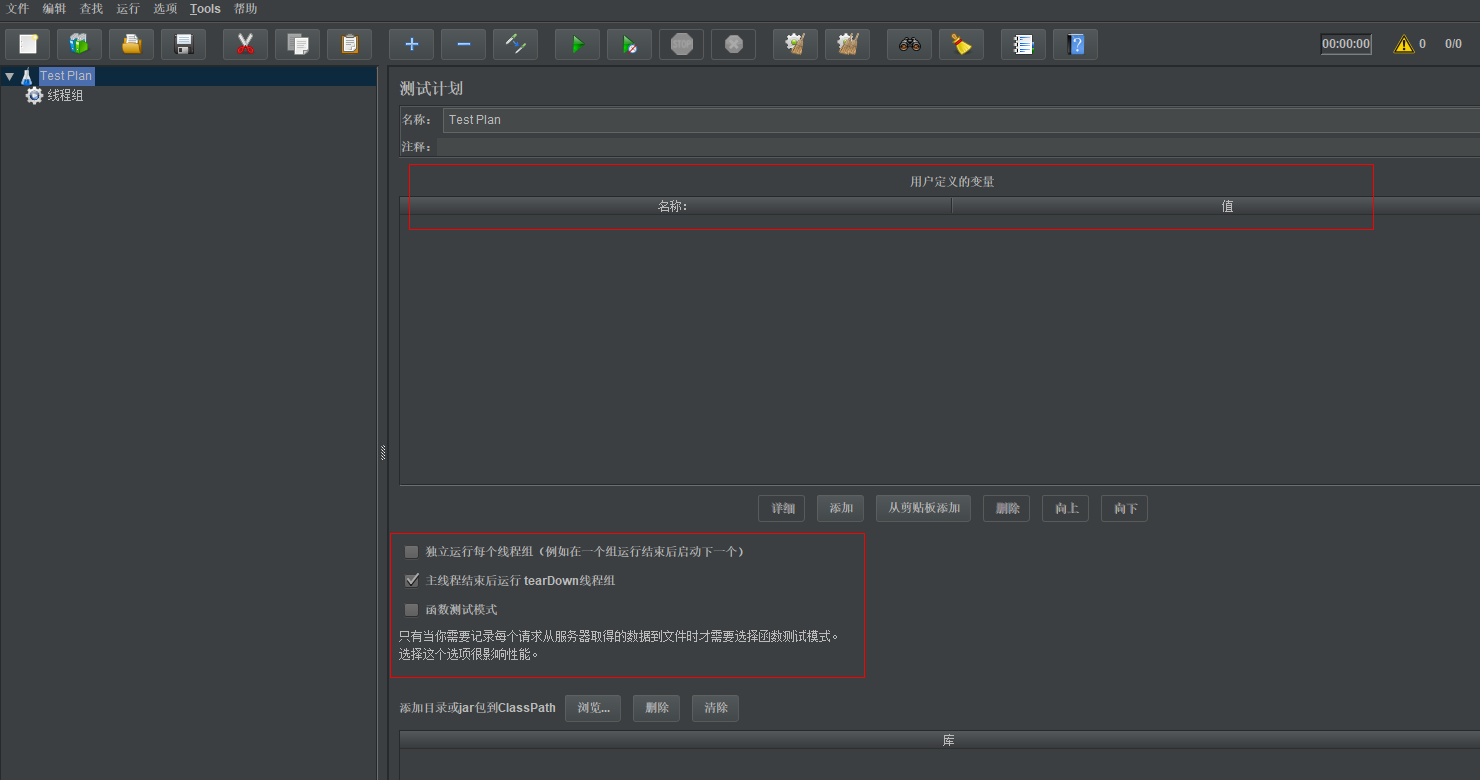This screenshot has height=780, width=1480.
Task: Uncheck 主线程结束后运行 tearDown线程组
Action: [x=411, y=581]
